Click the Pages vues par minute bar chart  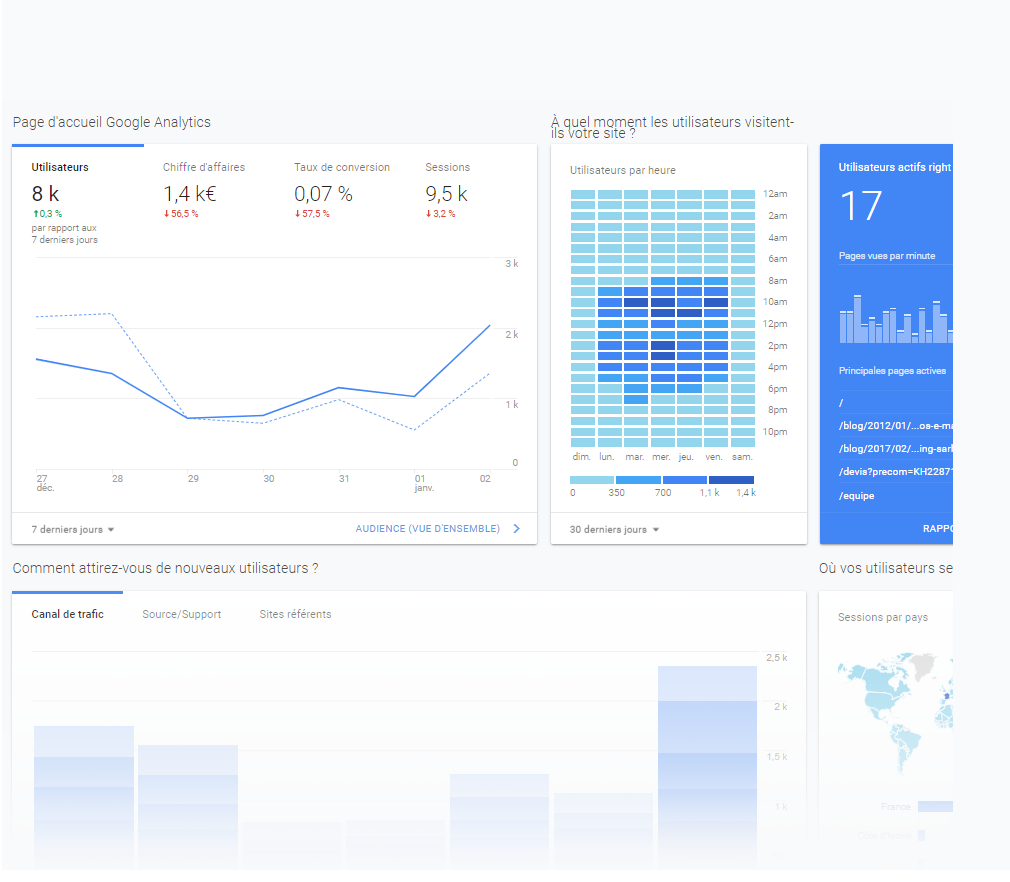pos(893,320)
